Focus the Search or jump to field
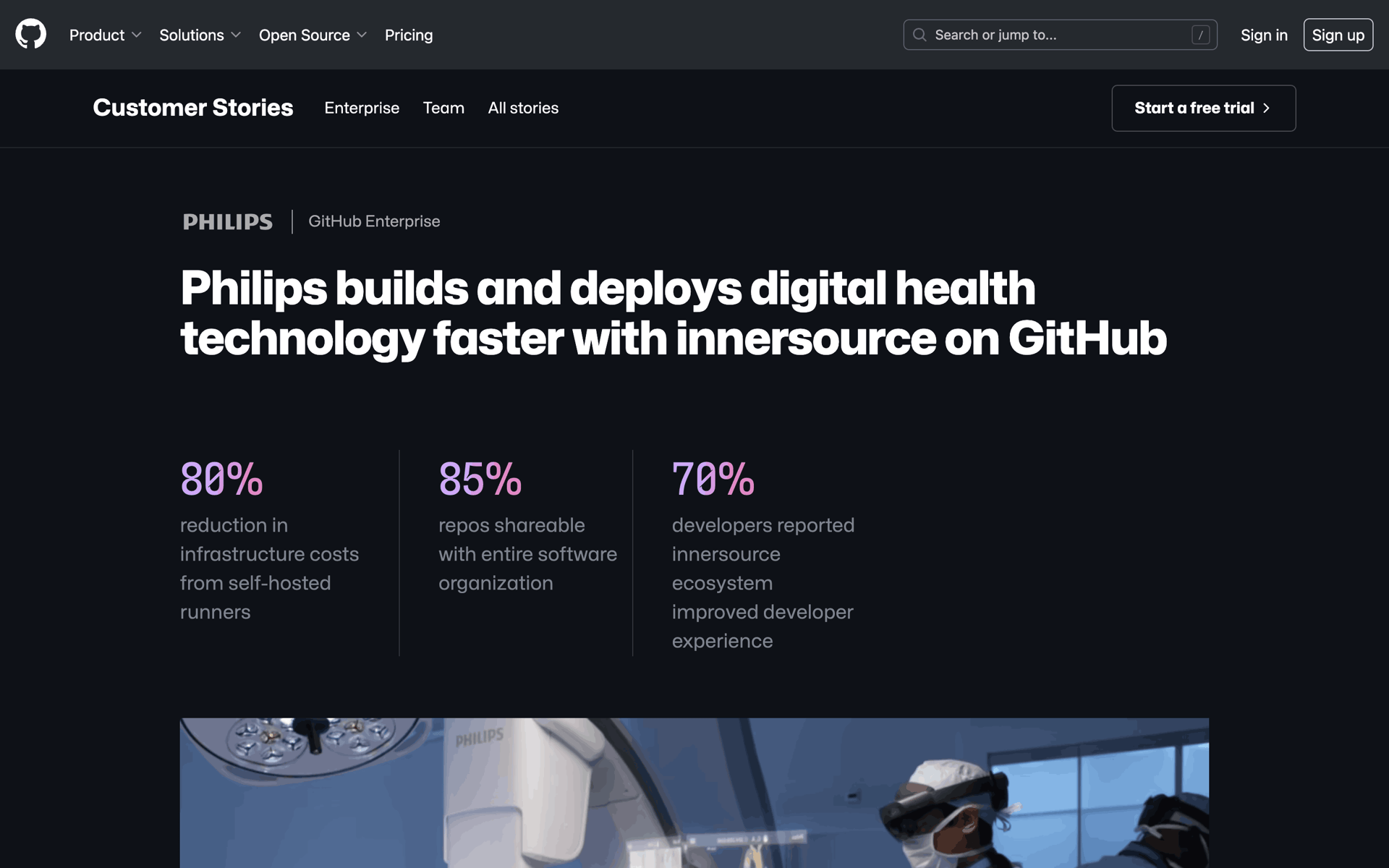The image size is (1389, 868). (x=1060, y=35)
